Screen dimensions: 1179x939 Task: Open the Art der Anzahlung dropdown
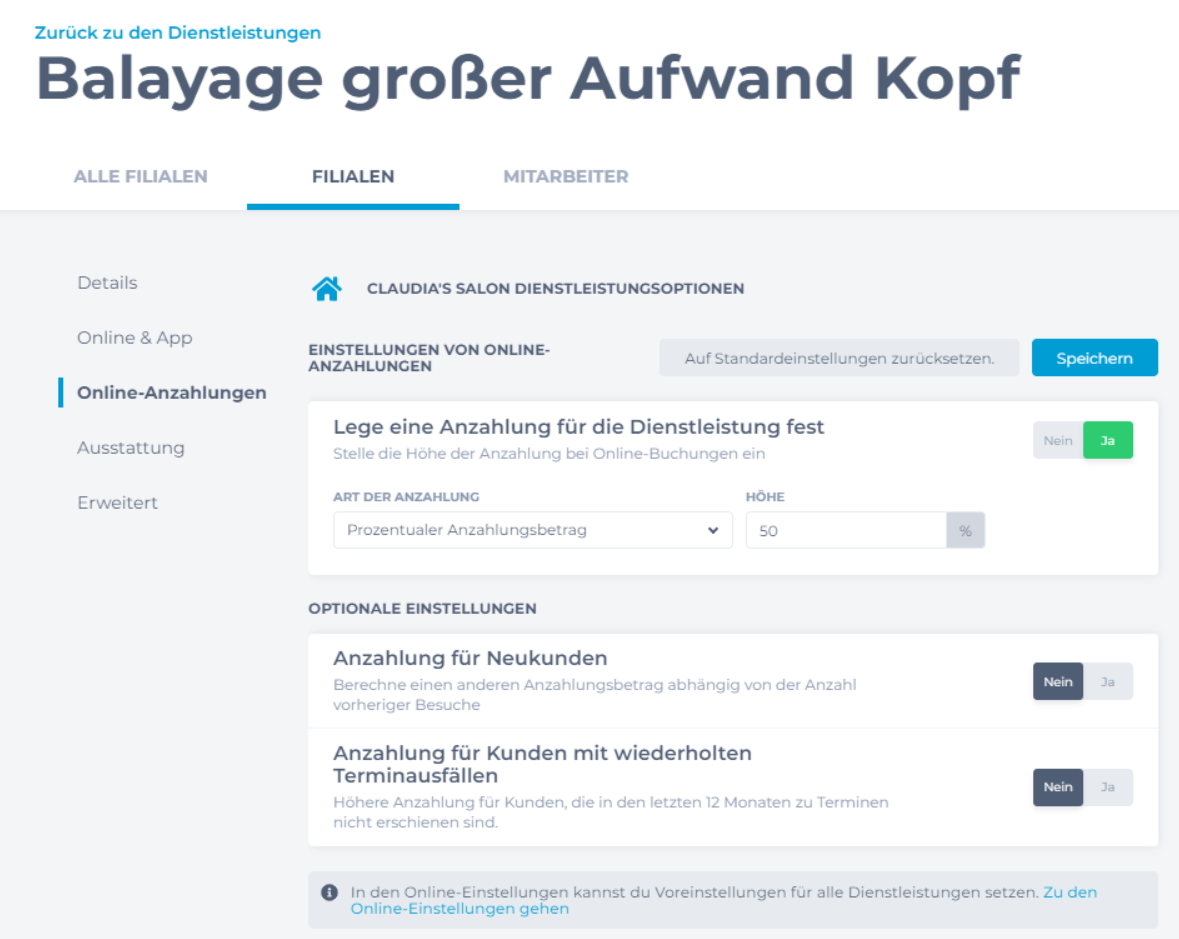pyautogui.click(x=532, y=530)
